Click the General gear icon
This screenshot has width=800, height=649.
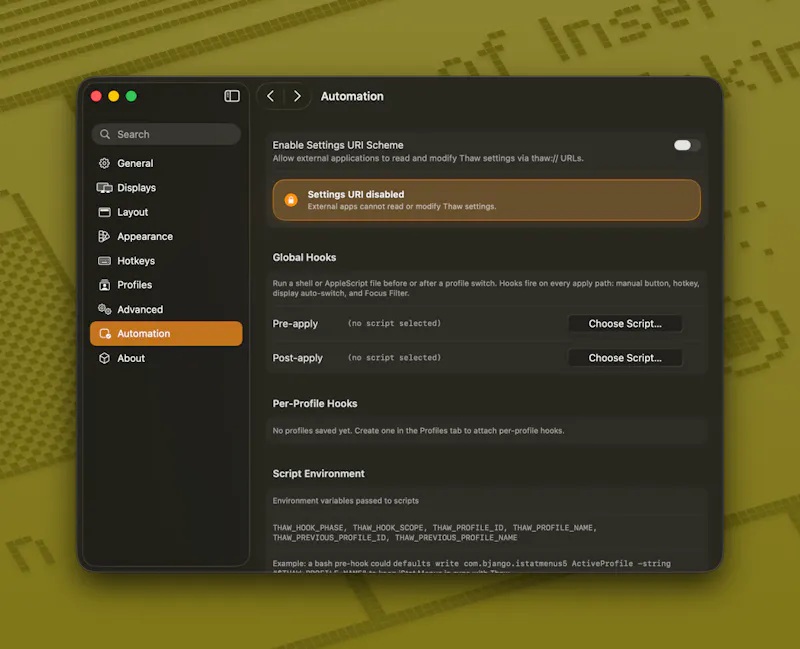(104, 163)
